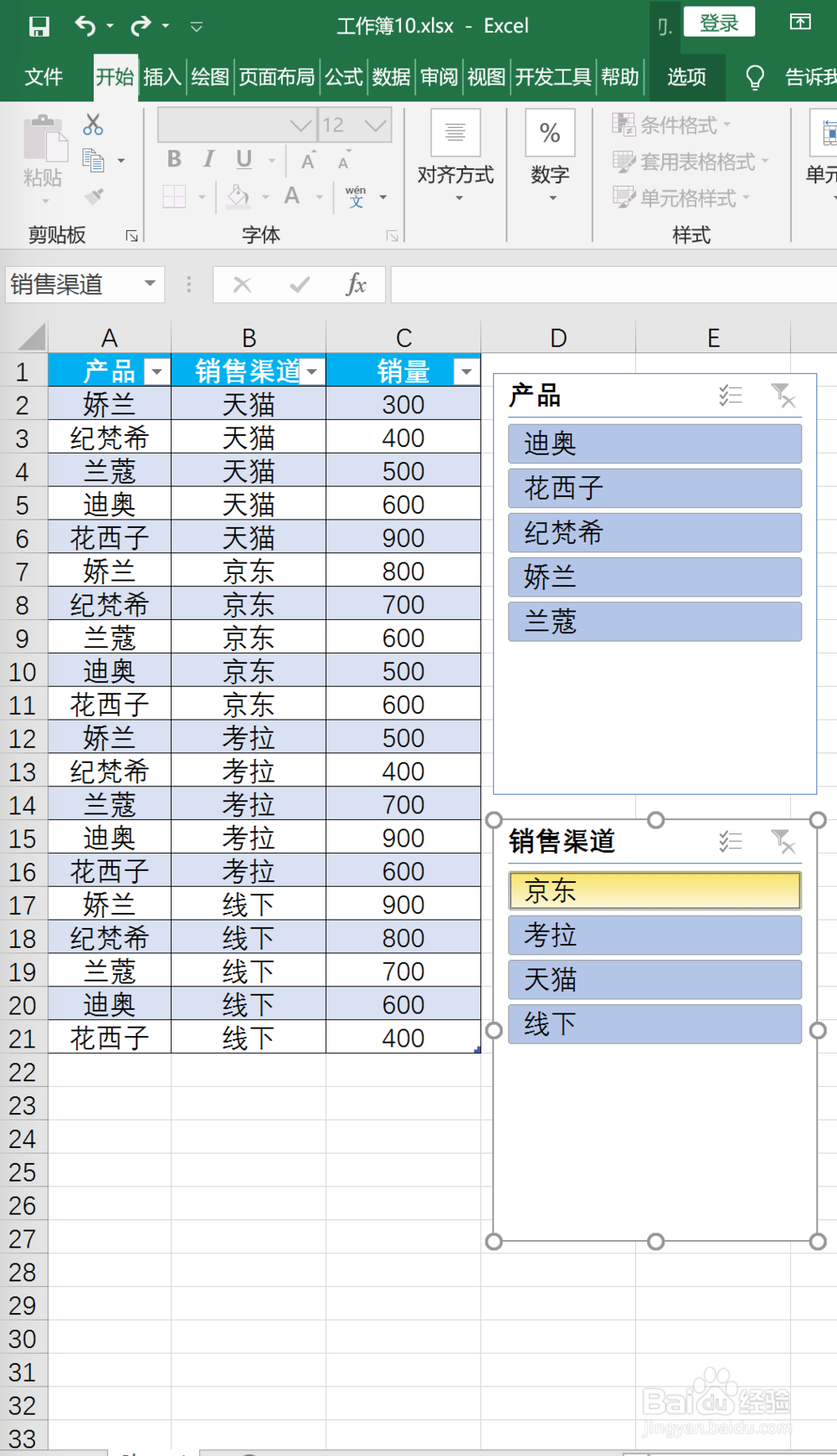
Task: Open 单元格样式 cell styles menu
Action: coord(681,198)
